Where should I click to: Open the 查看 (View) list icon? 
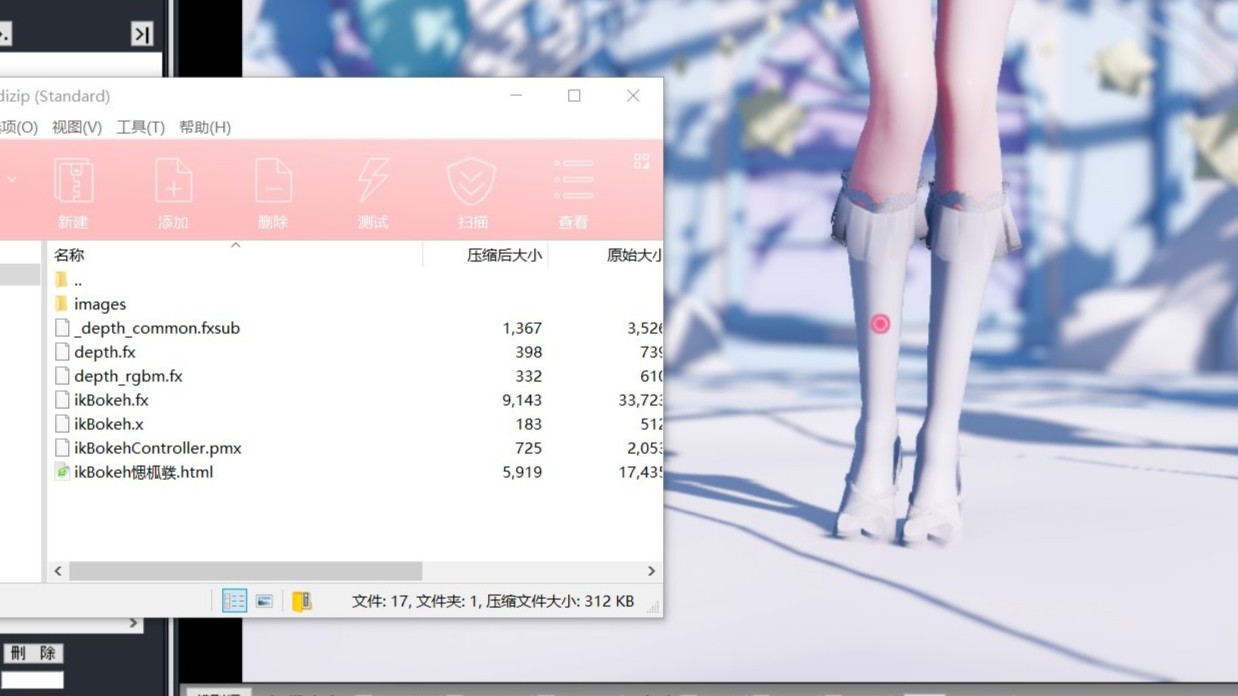coord(573,183)
